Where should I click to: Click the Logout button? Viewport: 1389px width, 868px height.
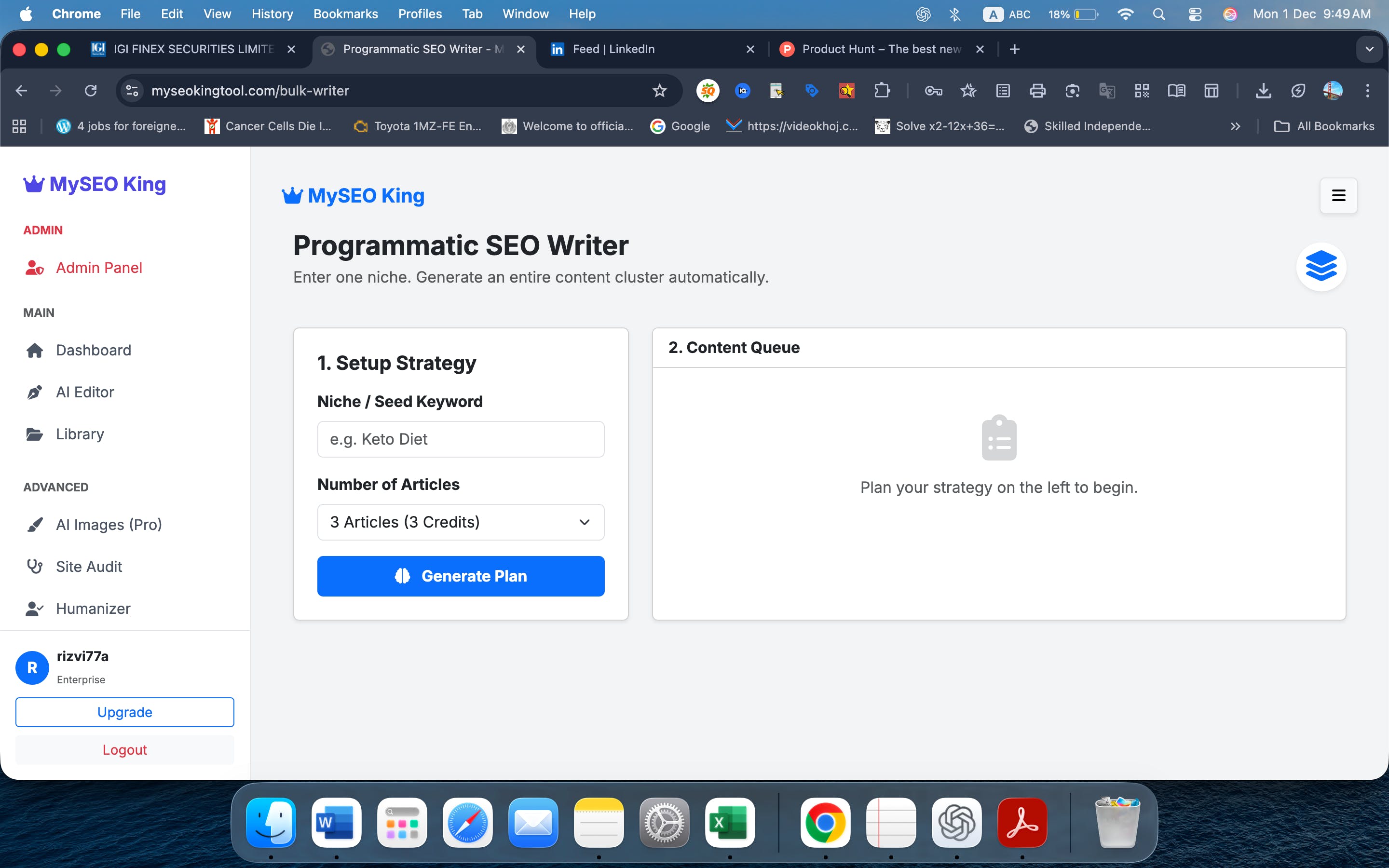124,750
